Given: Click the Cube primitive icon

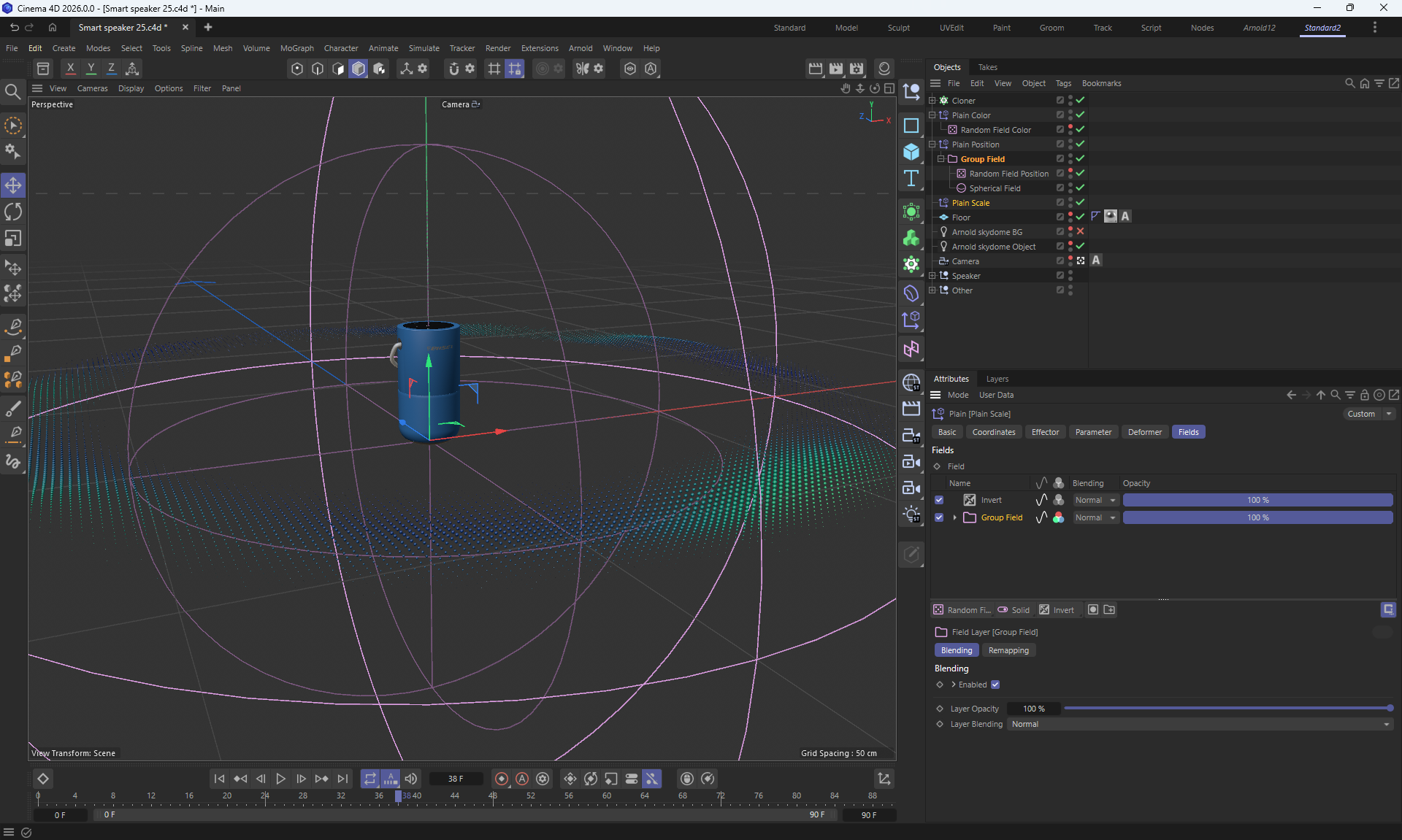Looking at the screenshot, I should click(x=911, y=152).
